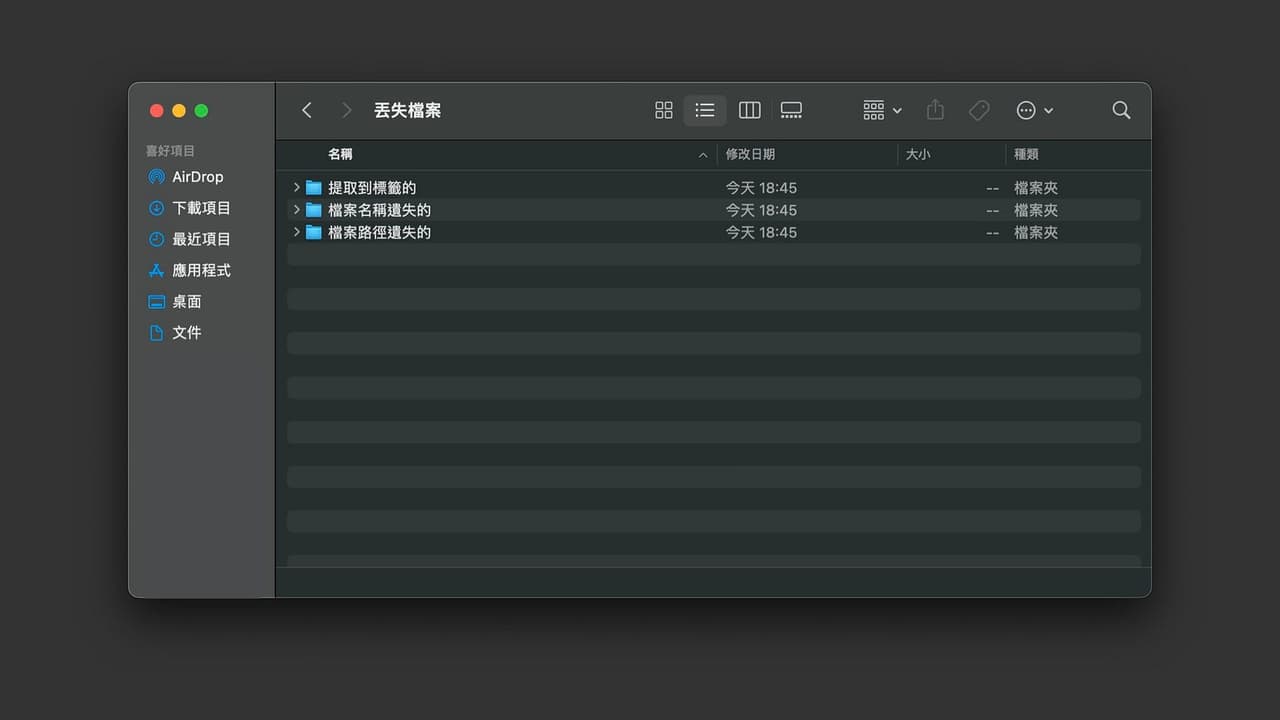Select 應用程式 in the sidebar

(202, 270)
